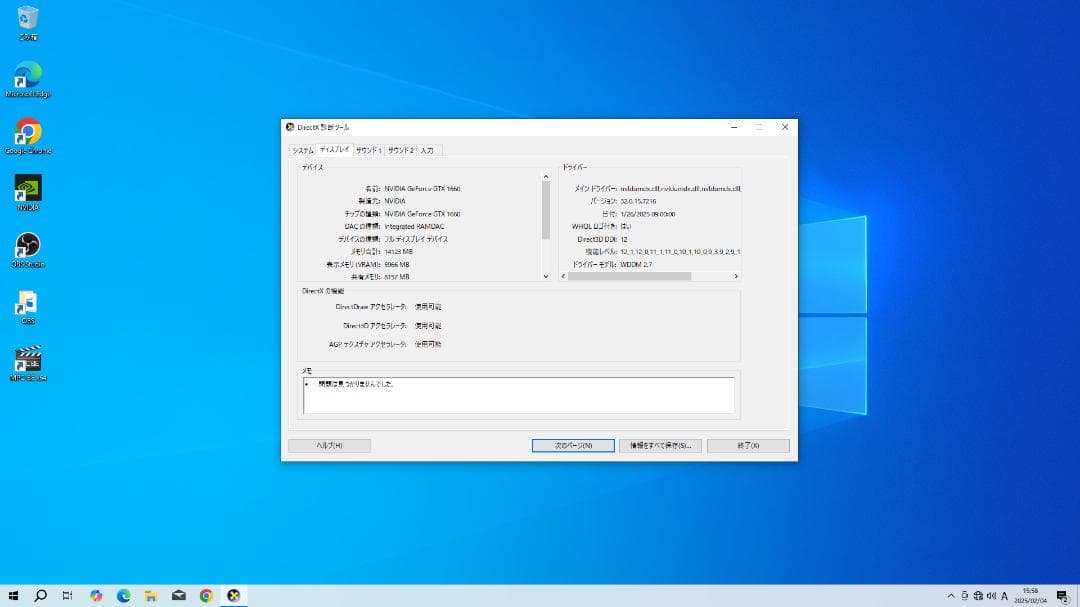Open File Explorer from the taskbar
This screenshot has width=1080, height=607.
[x=150, y=595]
